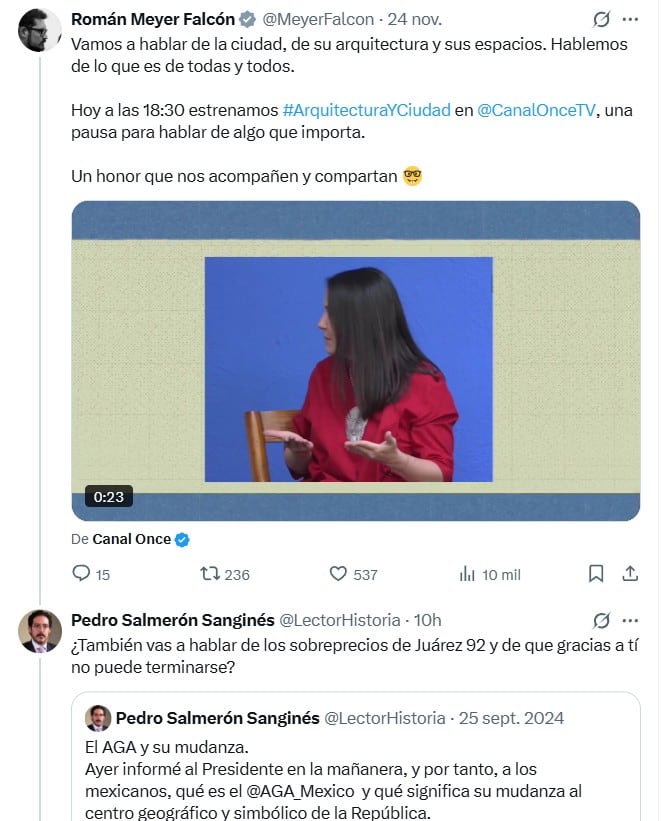Click the bookmark icon on the tweet

(x=597, y=574)
